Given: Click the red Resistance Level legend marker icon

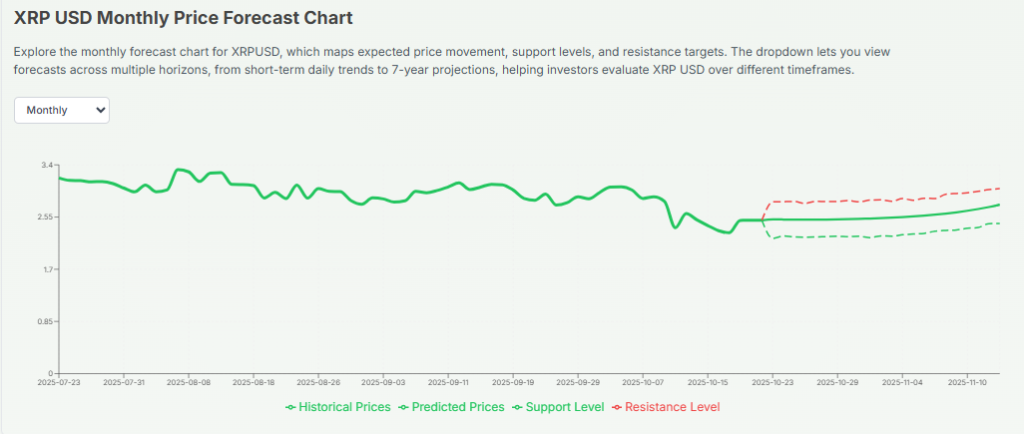Looking at the screenshot, I should 616,407.
